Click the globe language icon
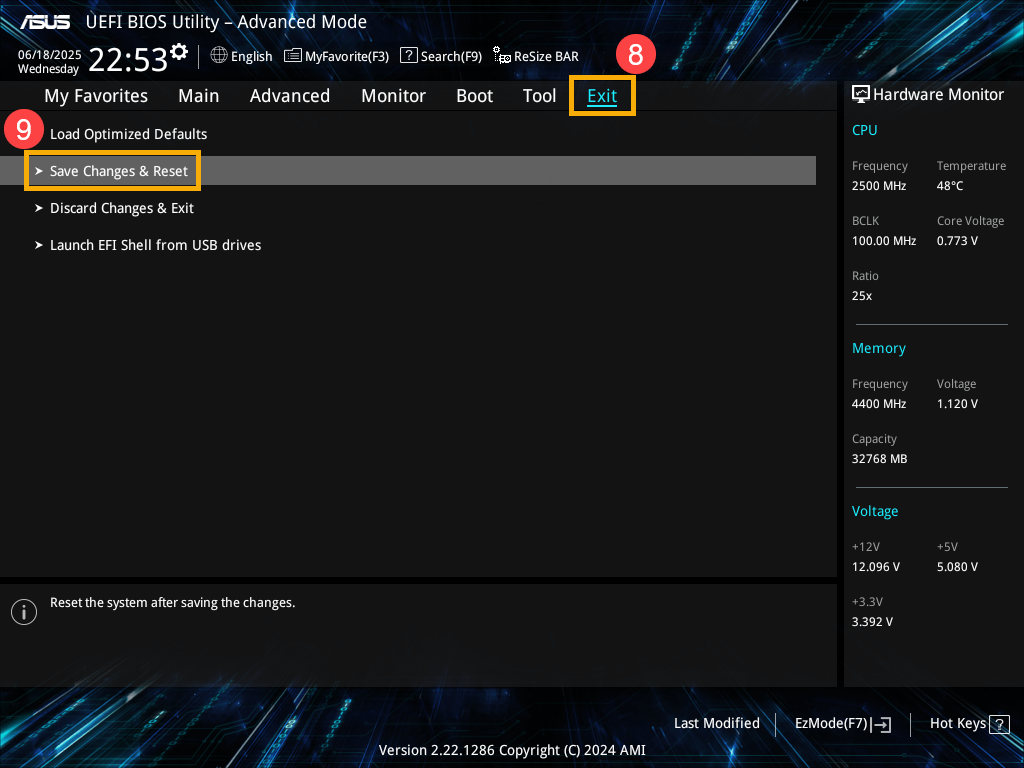The image size is (1024, 768). pyautogui.click(x=219, y=56)
